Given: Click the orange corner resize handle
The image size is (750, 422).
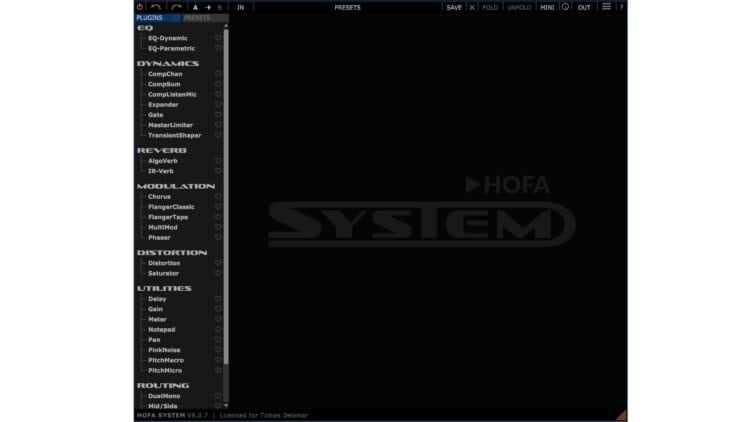Looking at the screenshot, I should [x=622, y=415].
